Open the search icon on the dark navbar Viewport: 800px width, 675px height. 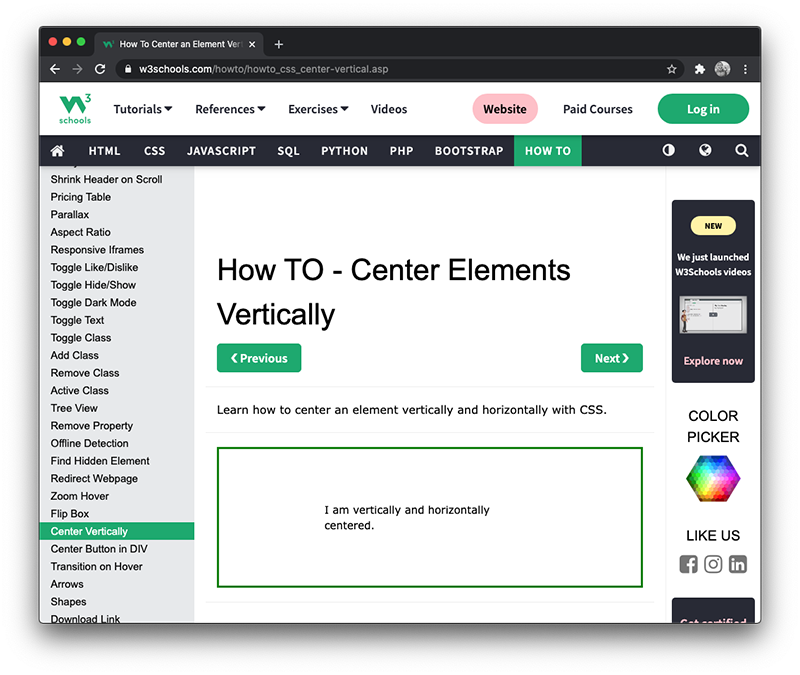(741, 150)
